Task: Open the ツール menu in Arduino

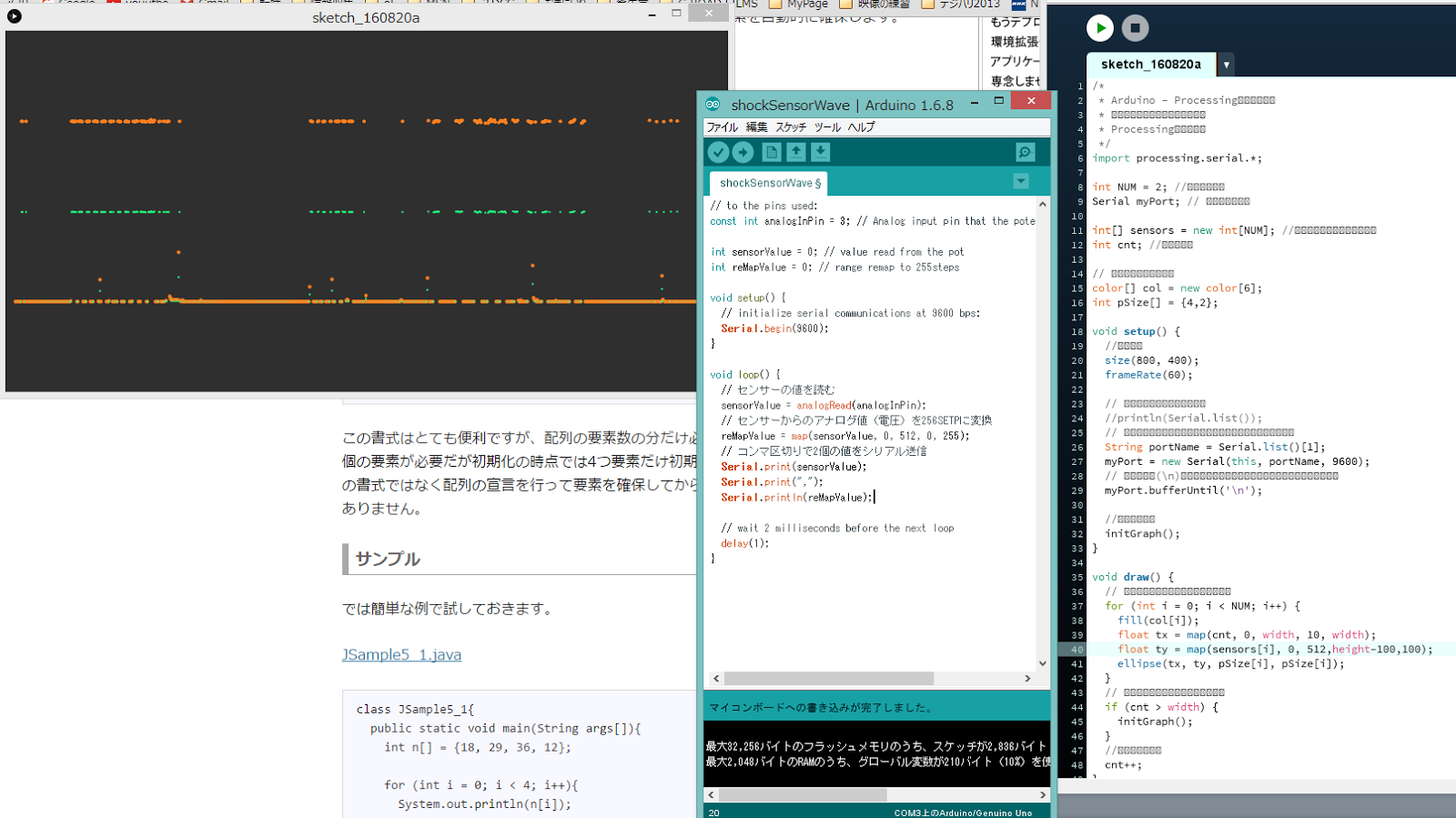Action: (x=827, y=127)
